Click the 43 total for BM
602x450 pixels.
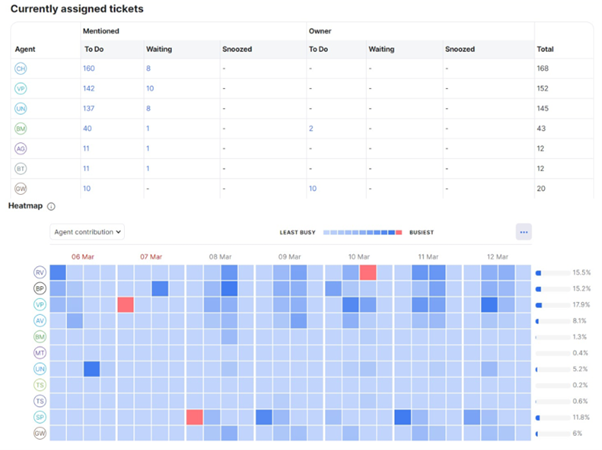point(541,128)
